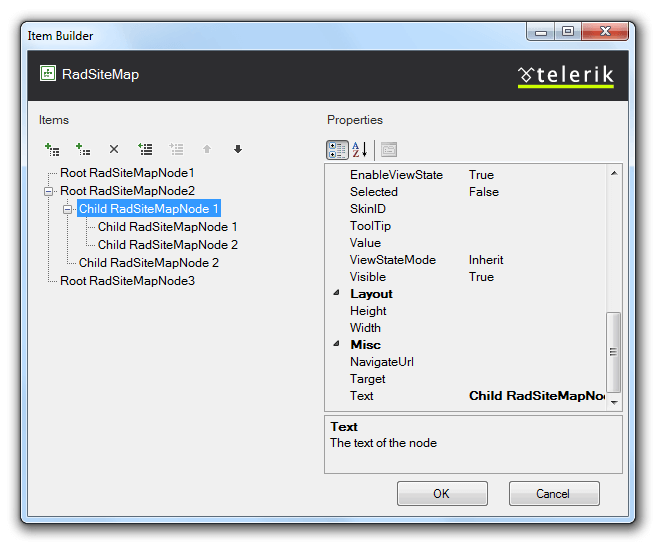The image size is (666, 554).
Task: Click the Selected value False
Action: click(484, 192)
